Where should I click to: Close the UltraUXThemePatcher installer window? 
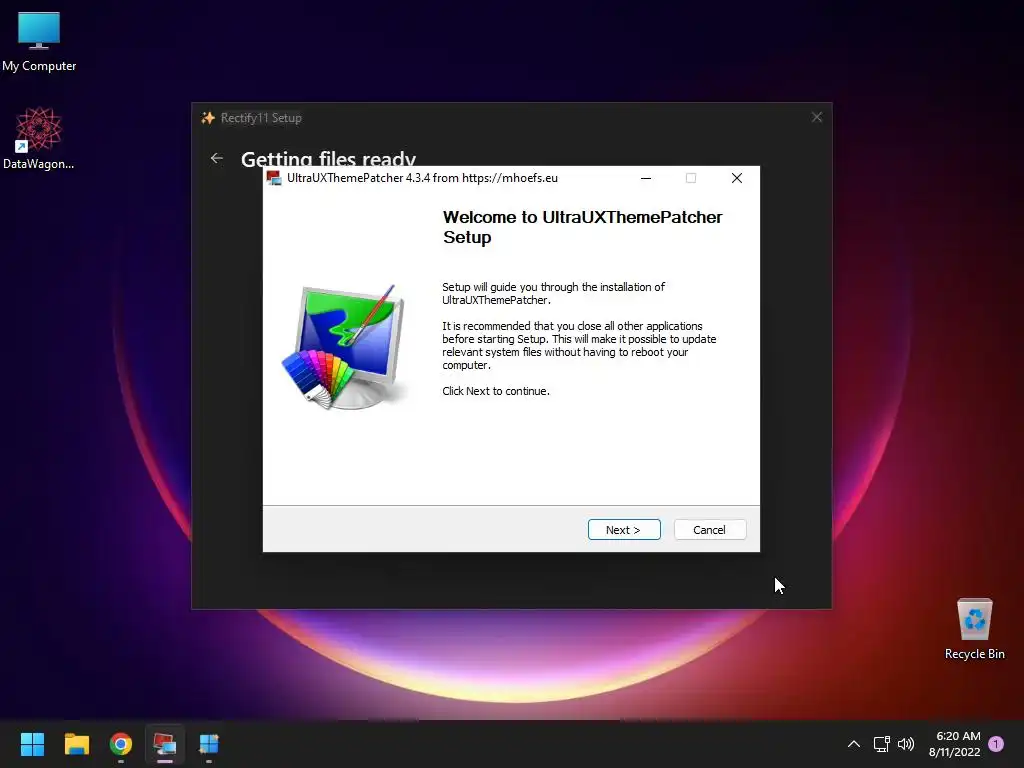point(737,178)
